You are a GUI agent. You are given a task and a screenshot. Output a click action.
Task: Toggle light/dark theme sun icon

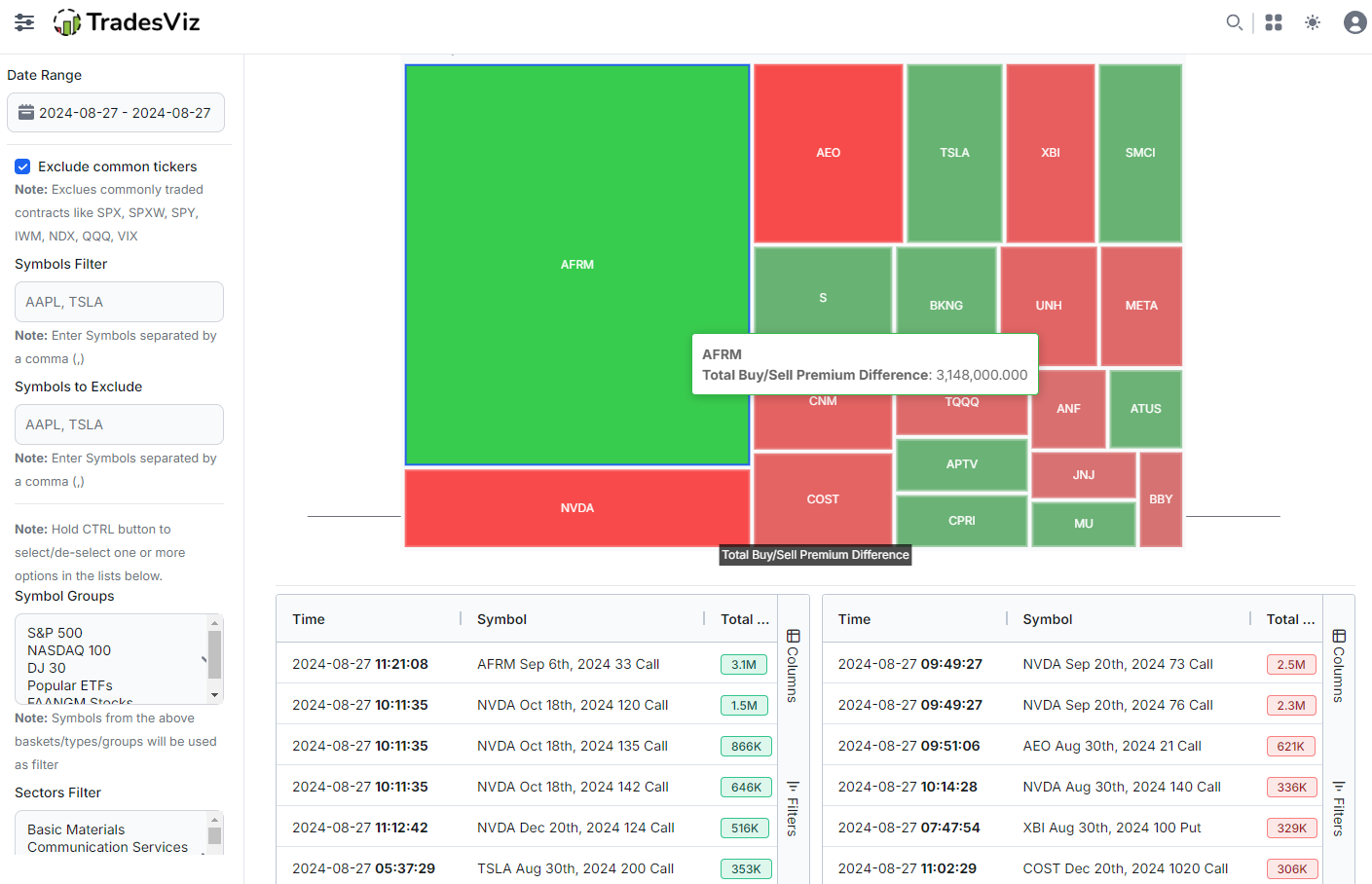click(1313, 22)
